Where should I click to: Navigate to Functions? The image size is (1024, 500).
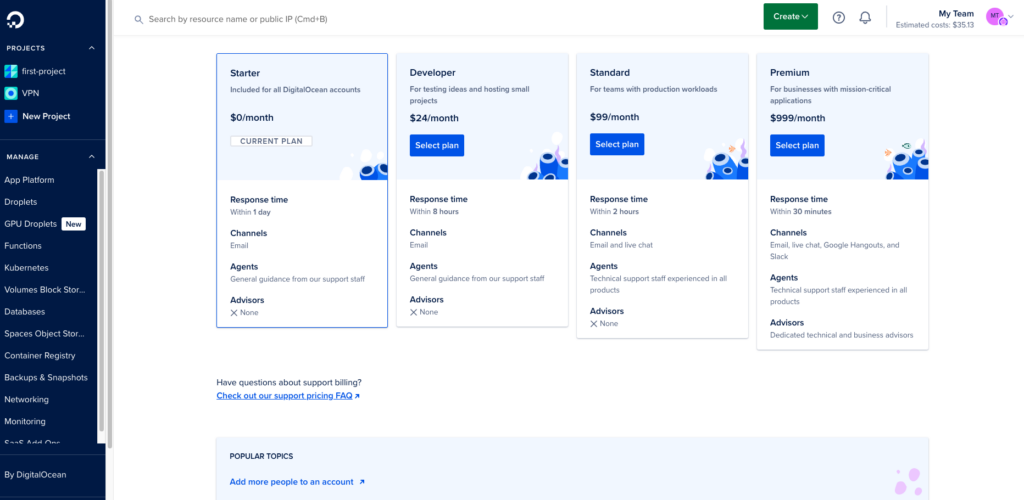[x=23, y=246]
